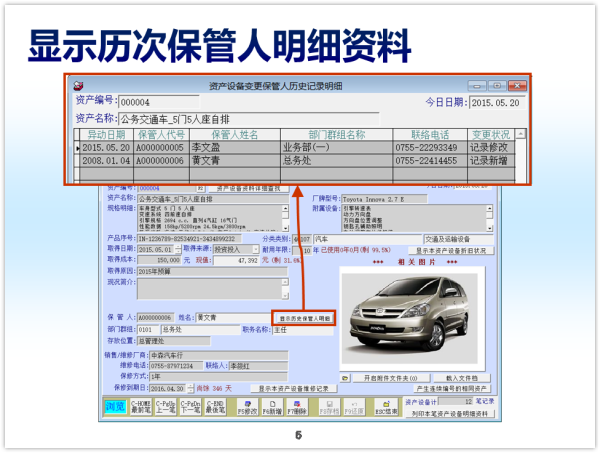Click the 产品序号 serial number field

[189, 239]
